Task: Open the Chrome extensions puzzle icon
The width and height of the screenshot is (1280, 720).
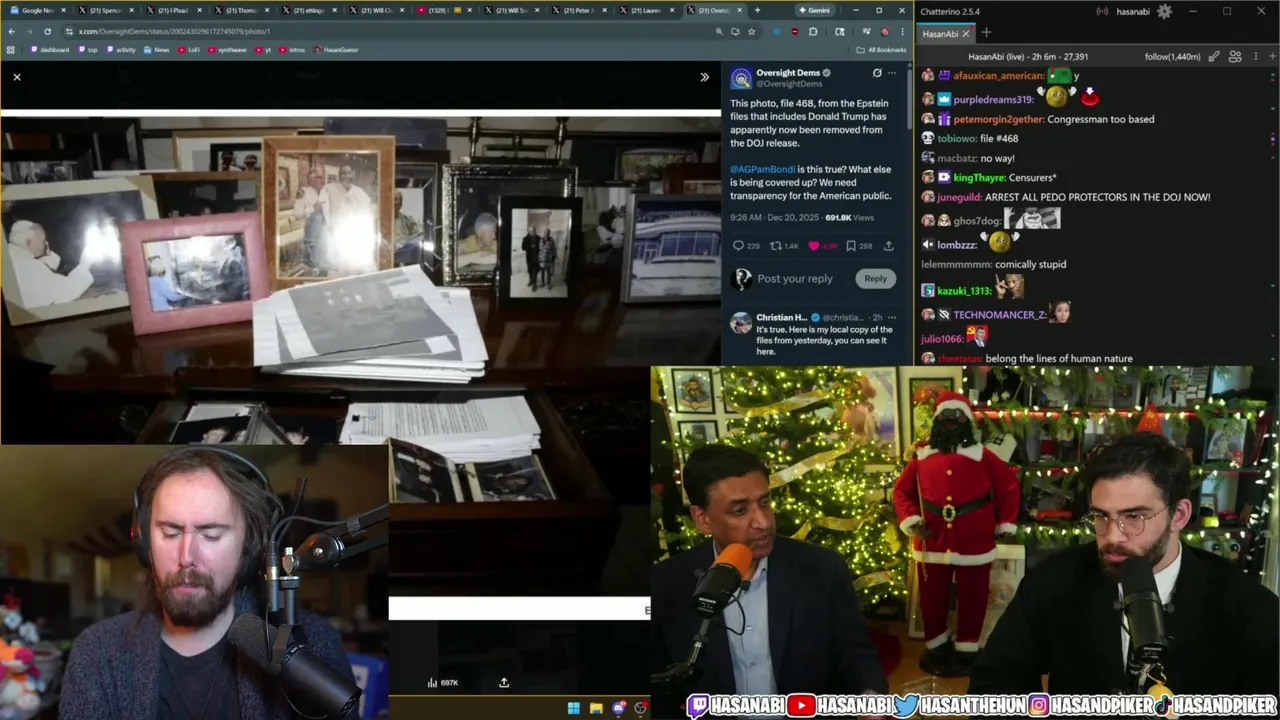Action: pos(812,31)
